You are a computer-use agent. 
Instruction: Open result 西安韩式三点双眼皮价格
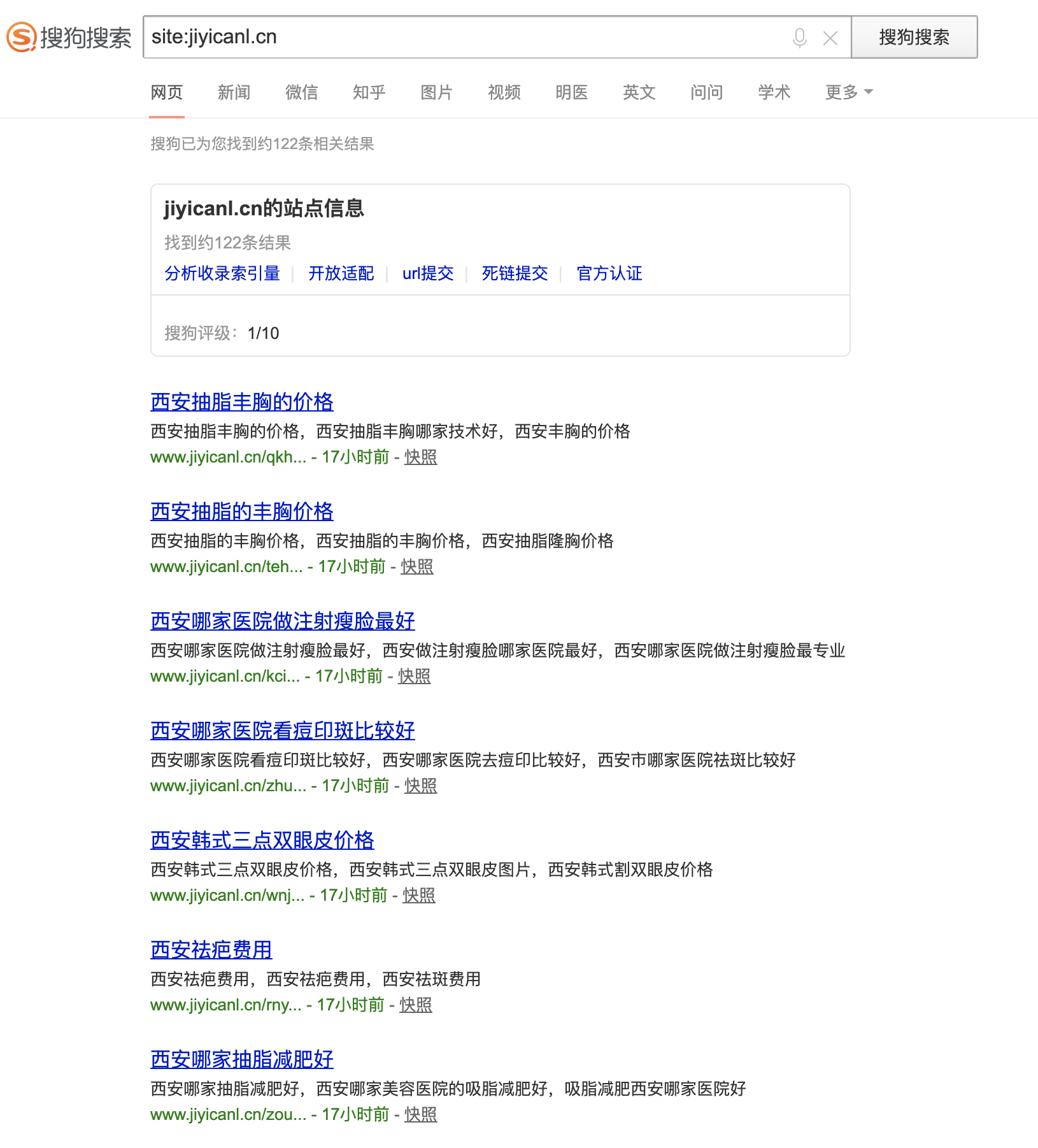(x=262, y=840)
